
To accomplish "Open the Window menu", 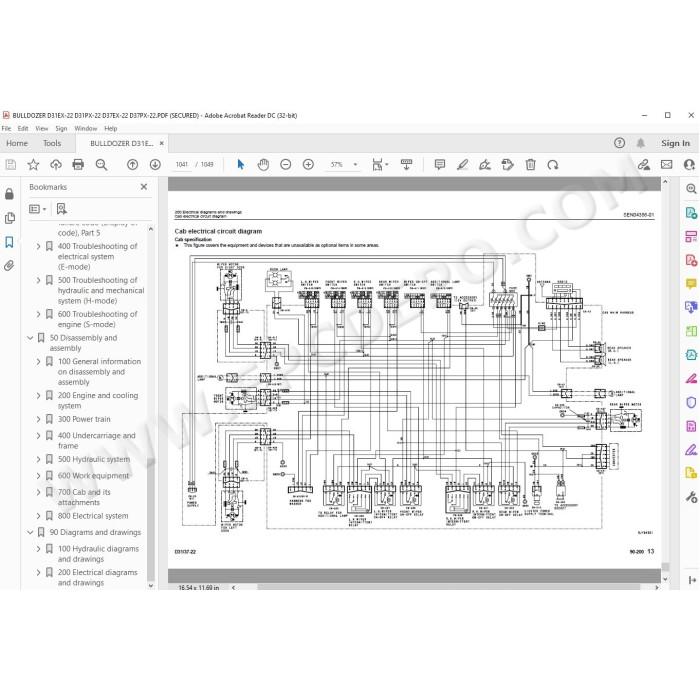I will tap(86, 129).
